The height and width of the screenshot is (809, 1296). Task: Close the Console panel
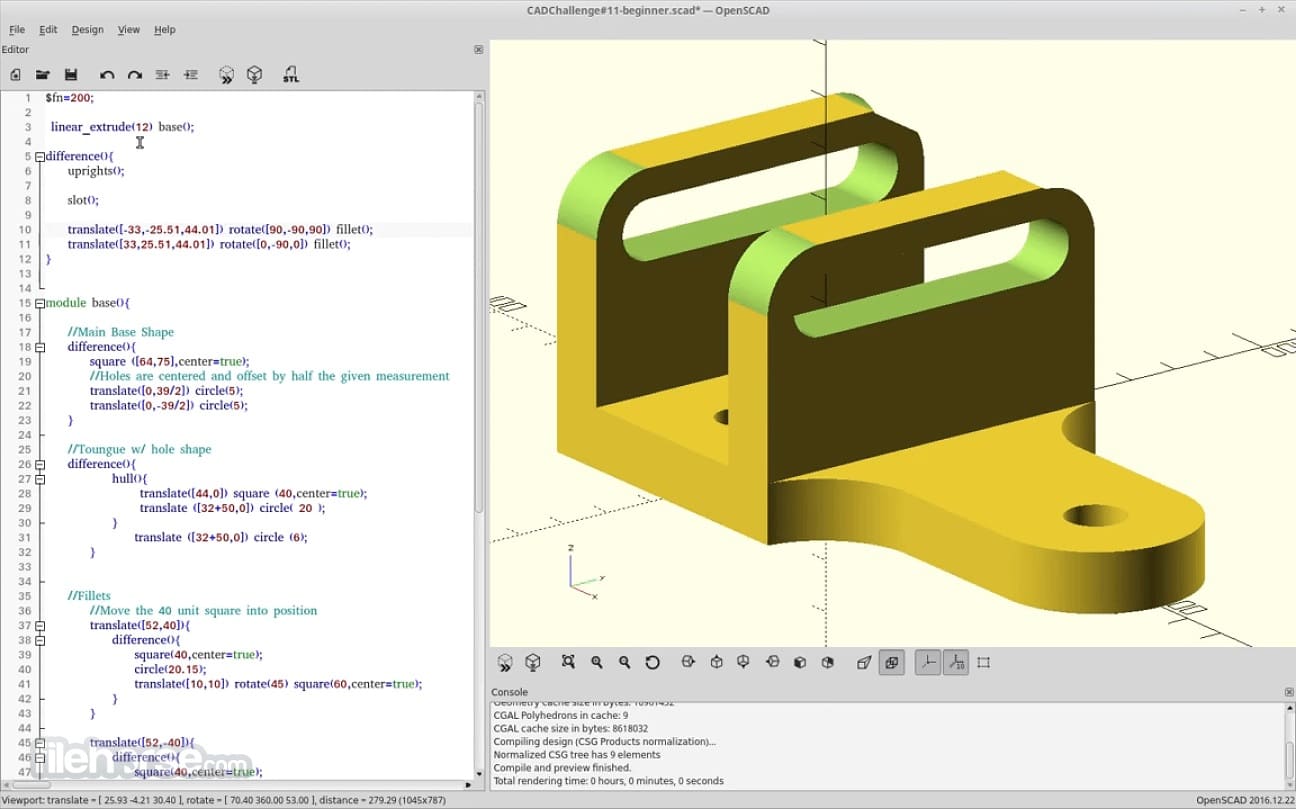coord(1288,691)
